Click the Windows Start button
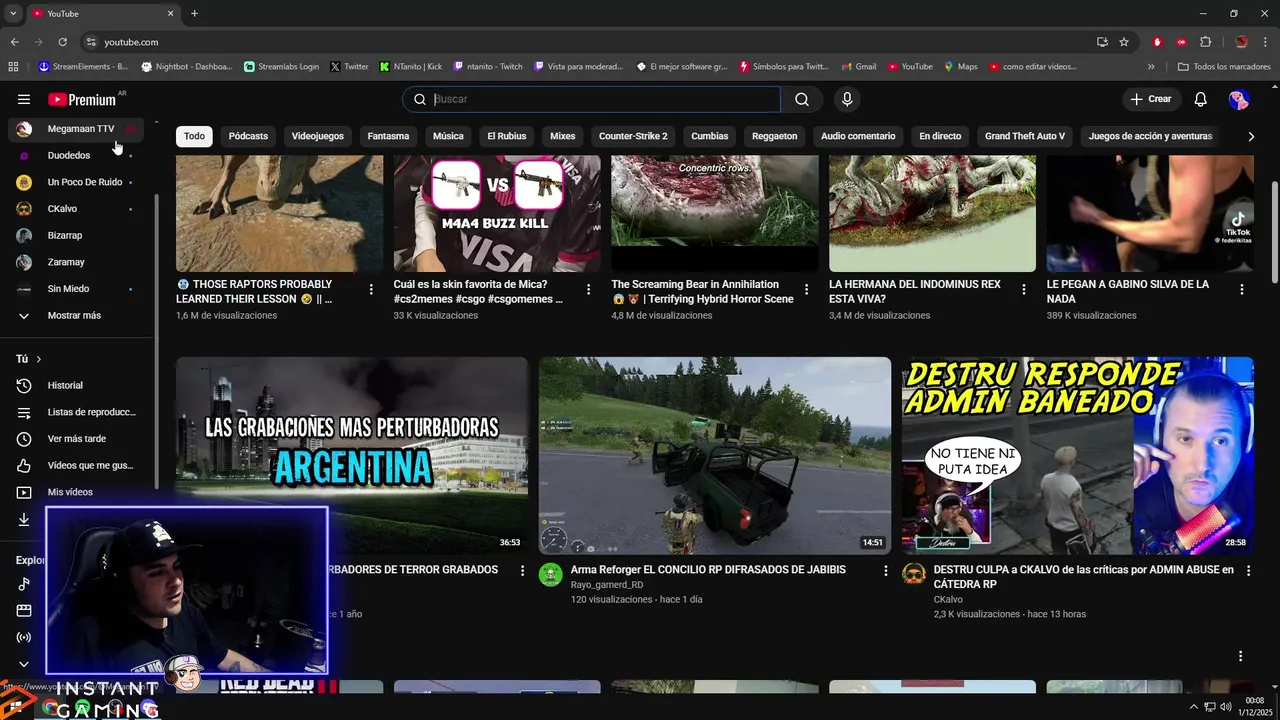 click(15, 707)
